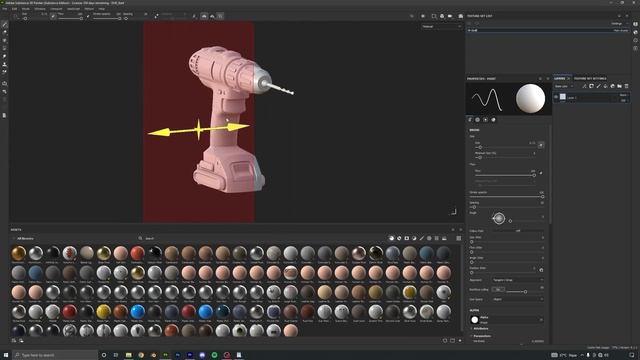Open stencil settings tab in Properties
640x360 pixels.
tap(485, 120)
